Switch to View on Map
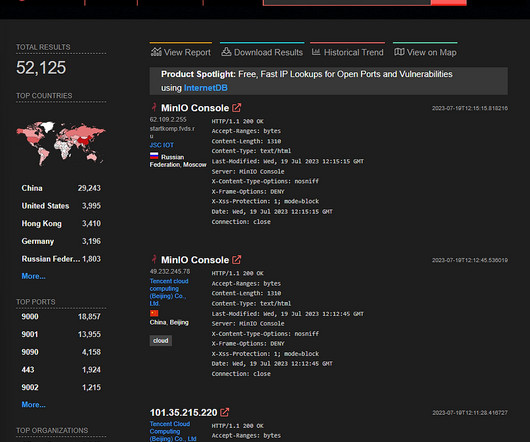Image resolution: width=530 pixels, height=442 pixels. pyautogui.click(x=425, y=52)
